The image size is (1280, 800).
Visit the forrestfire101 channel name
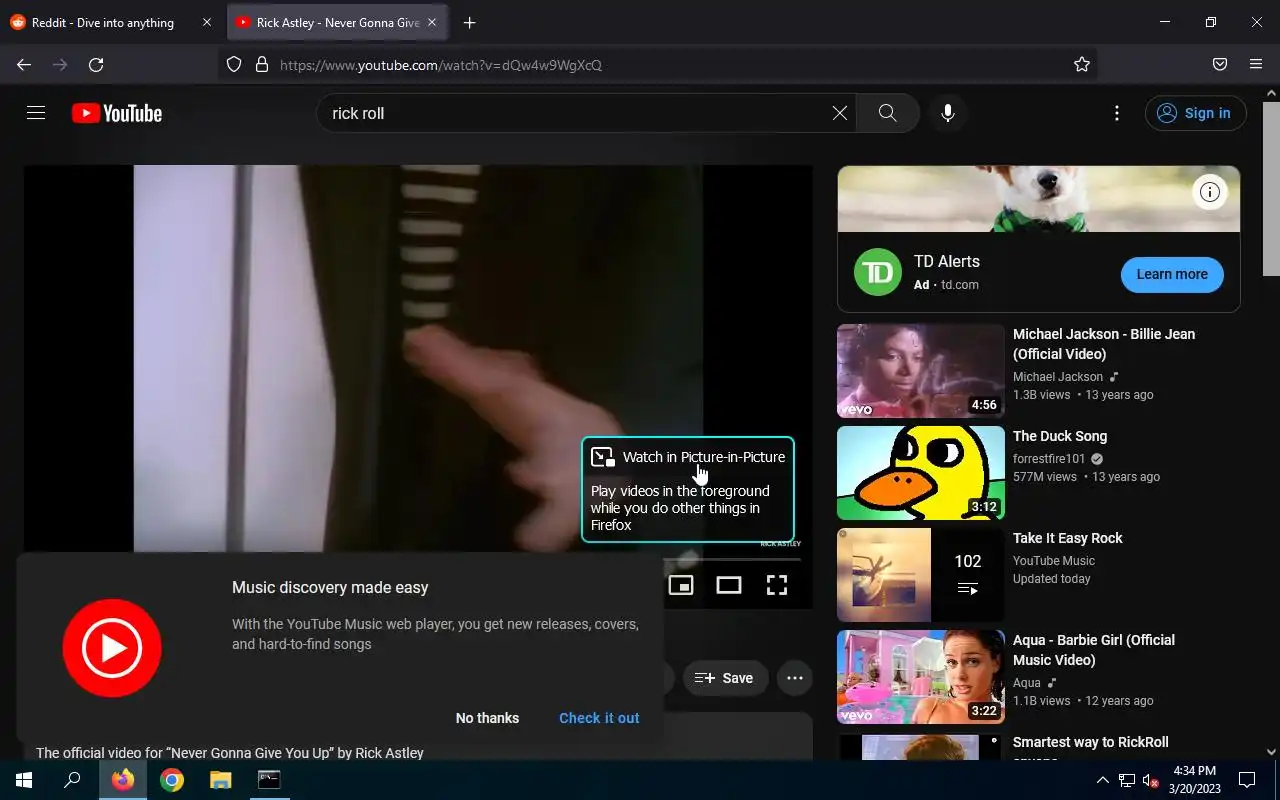1049,459
